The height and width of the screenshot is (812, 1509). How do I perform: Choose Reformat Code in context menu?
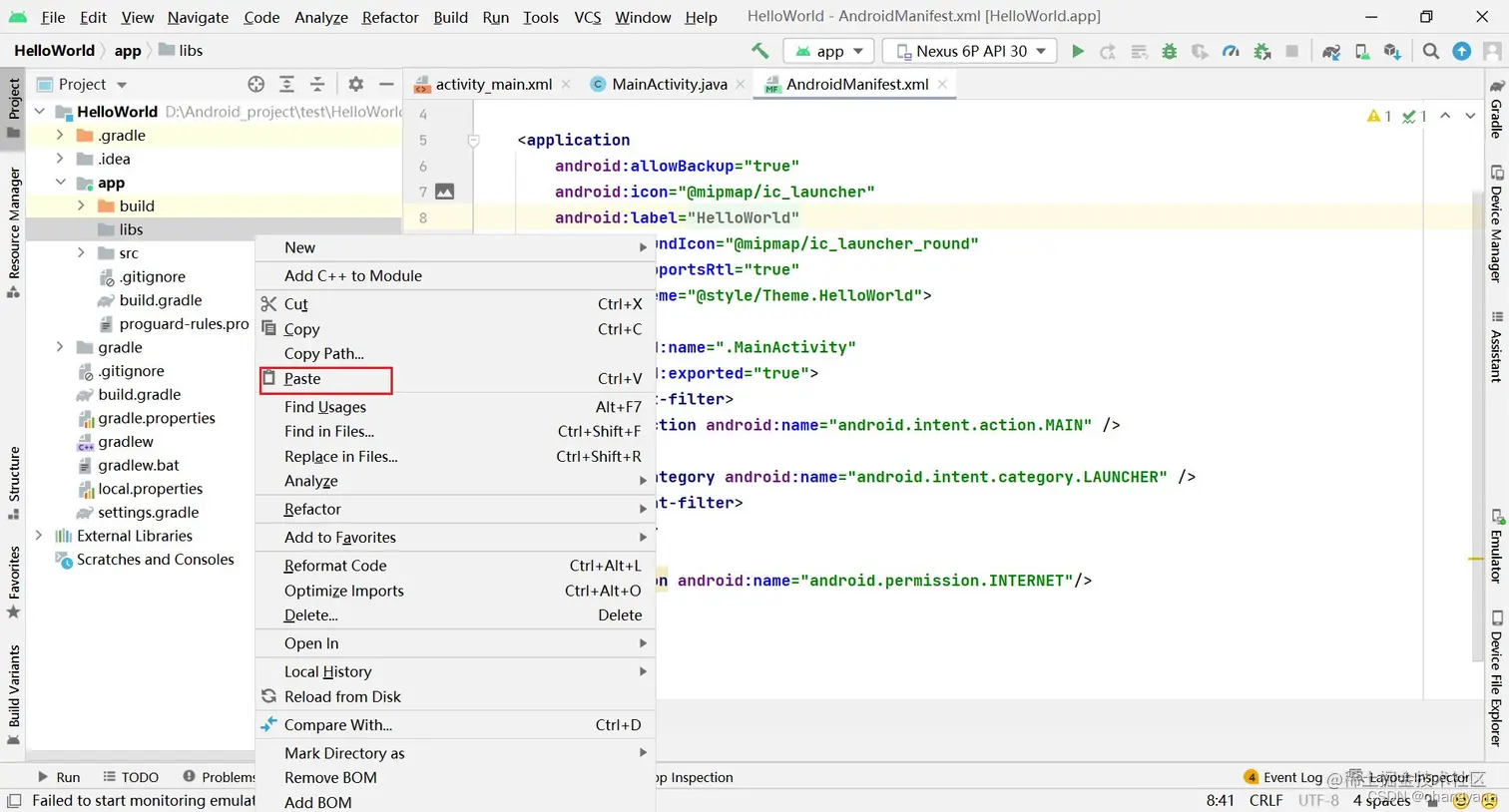pos(455,566)
